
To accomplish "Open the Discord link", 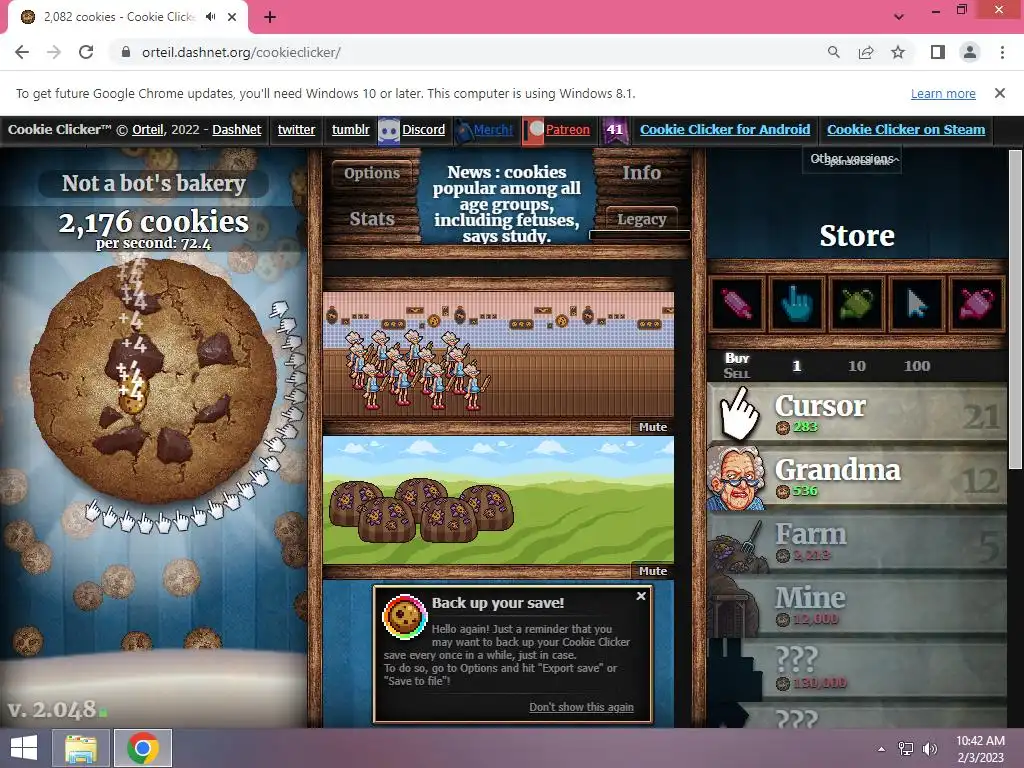I will tap(423, 129).
